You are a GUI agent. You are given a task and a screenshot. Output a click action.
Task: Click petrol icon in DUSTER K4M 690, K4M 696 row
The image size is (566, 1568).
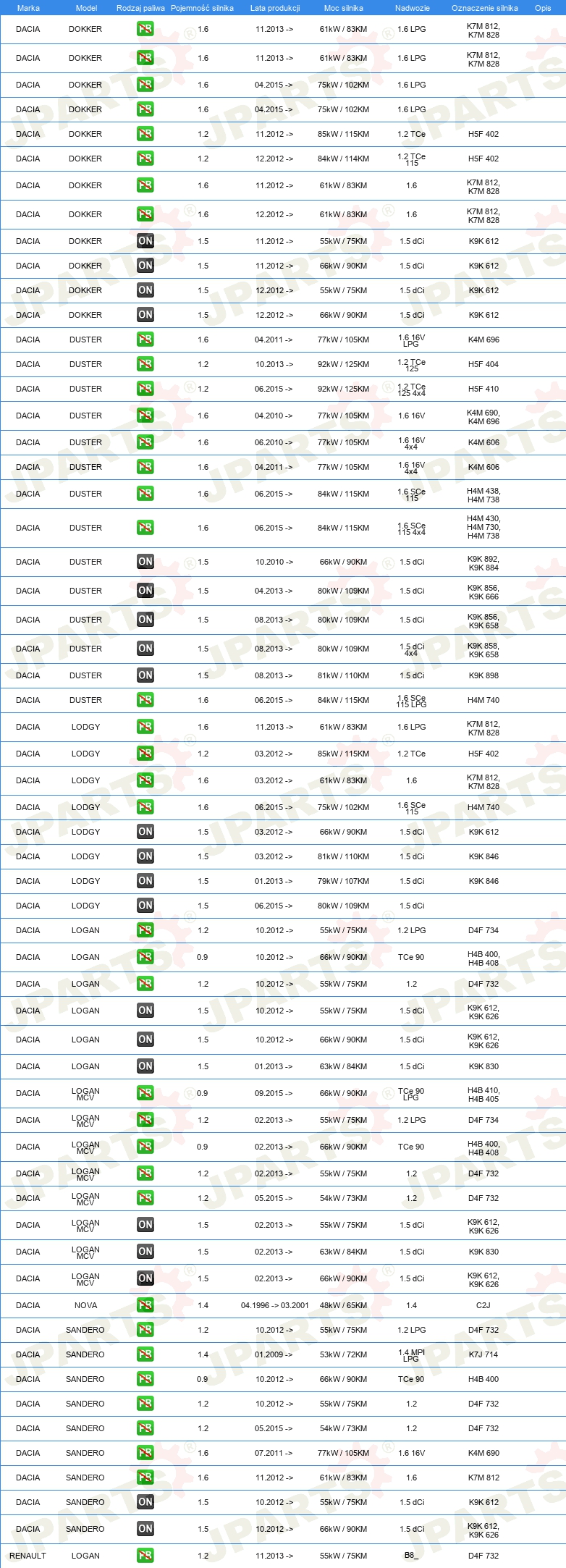pos(145,416)
